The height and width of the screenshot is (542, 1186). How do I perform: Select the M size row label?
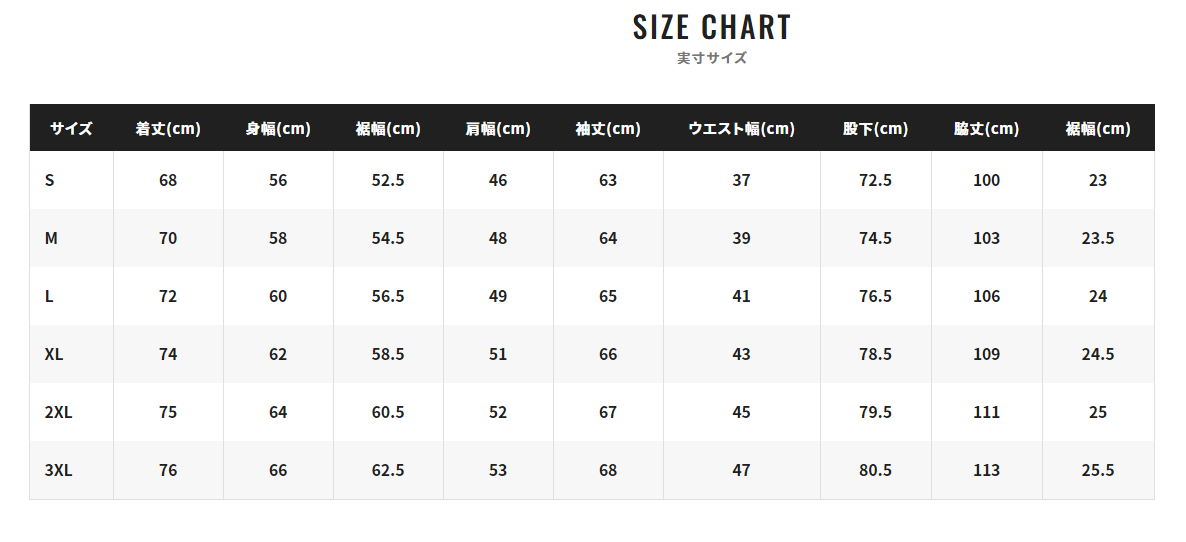tap(51, 238)
